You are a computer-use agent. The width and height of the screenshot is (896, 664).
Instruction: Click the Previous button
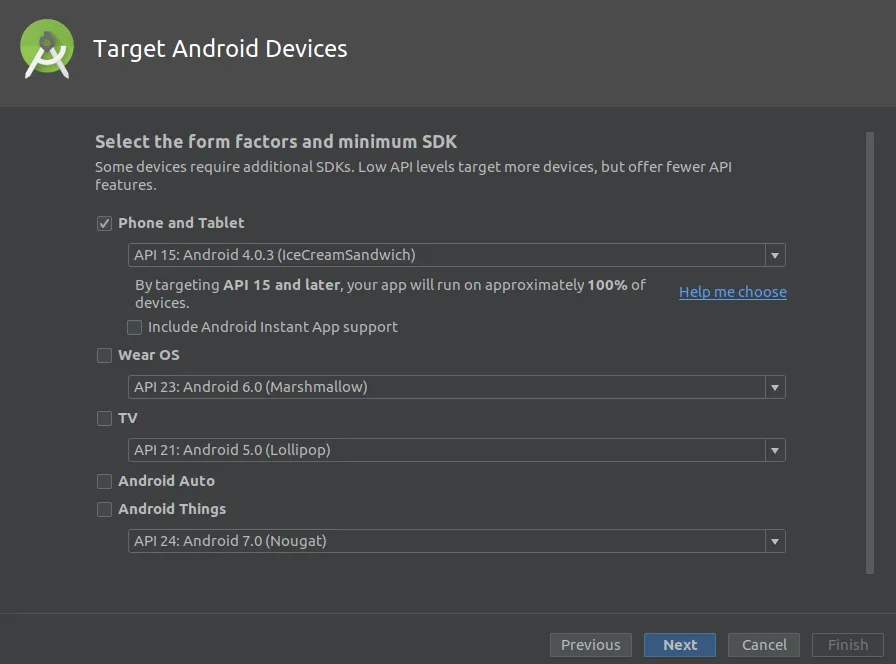click(x=590, y=645)
